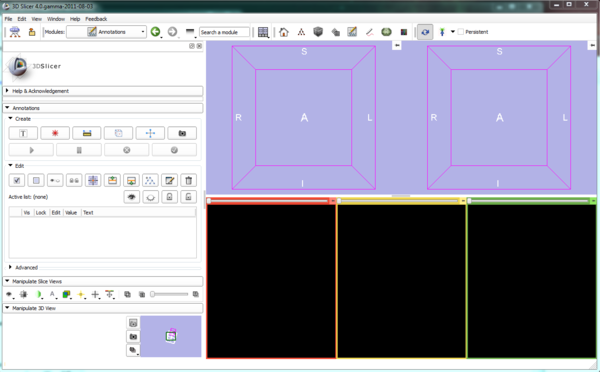Viewport: 600px width, 372px height.
Task: Create a fiducial with red star
Action: [55, 133]
